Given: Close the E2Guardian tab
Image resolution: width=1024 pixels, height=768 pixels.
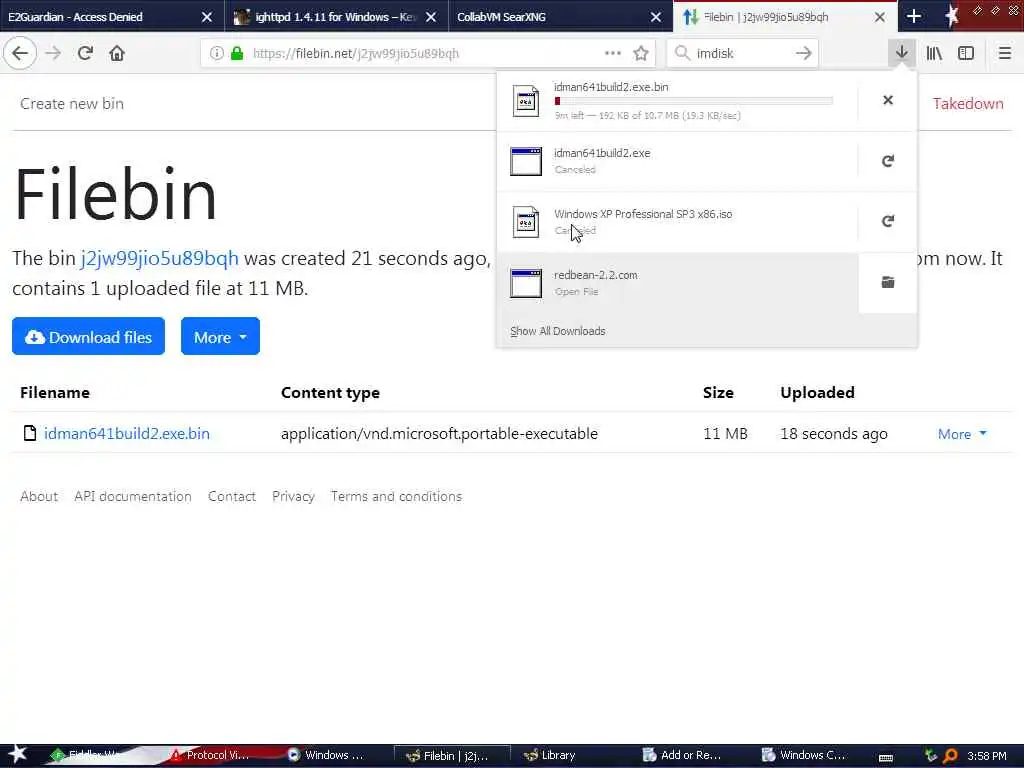Looking at the screenshot, I should pos(207,17).
